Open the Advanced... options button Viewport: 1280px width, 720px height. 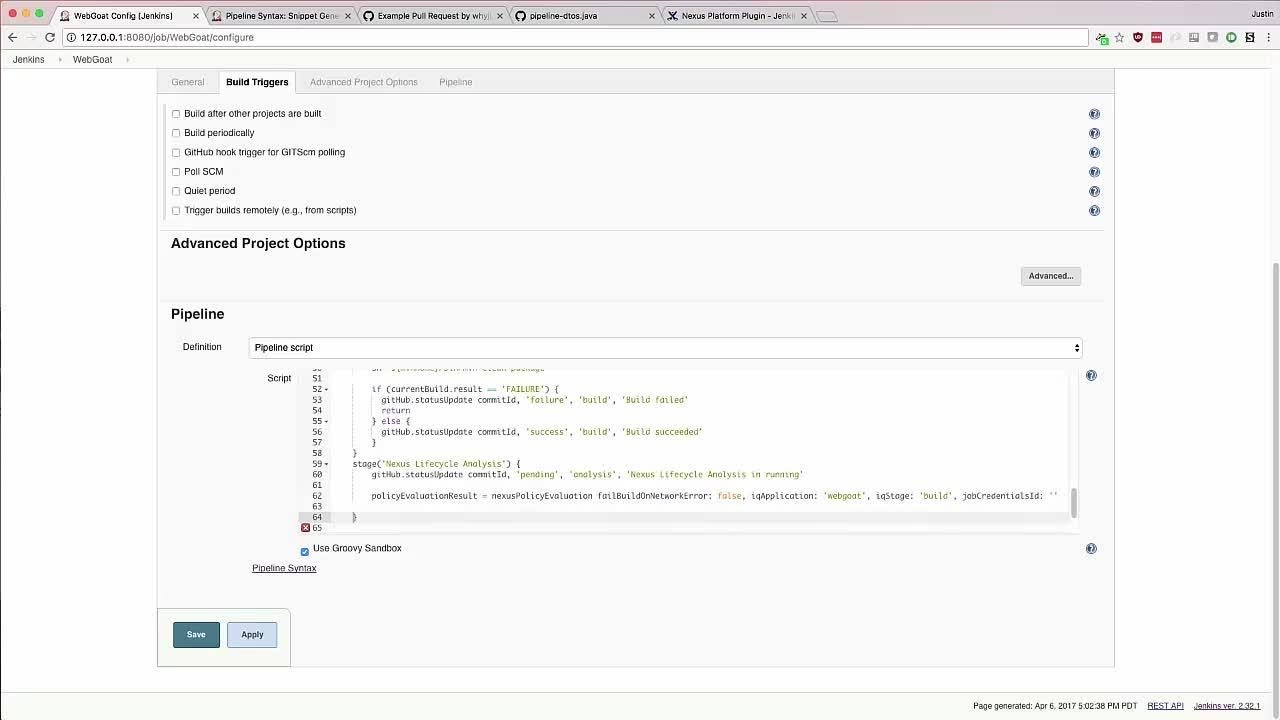click(1051, 276)
